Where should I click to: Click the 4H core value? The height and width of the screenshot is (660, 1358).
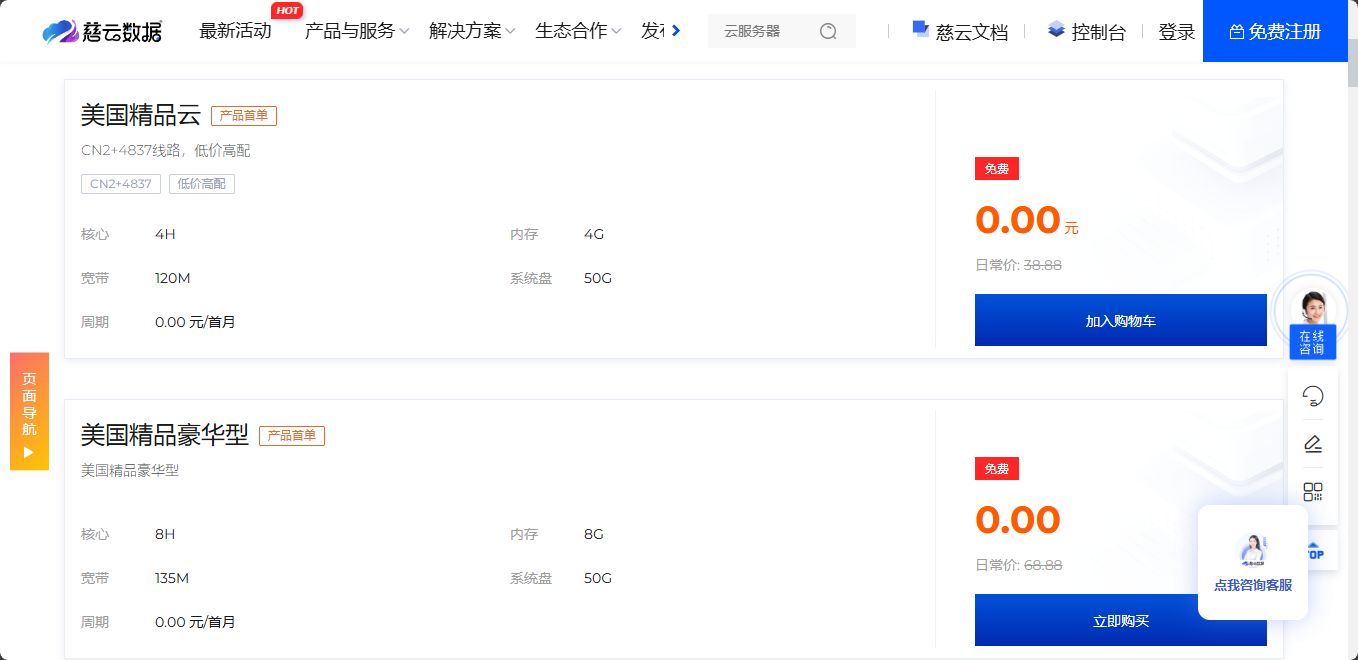tap(165, 234)
